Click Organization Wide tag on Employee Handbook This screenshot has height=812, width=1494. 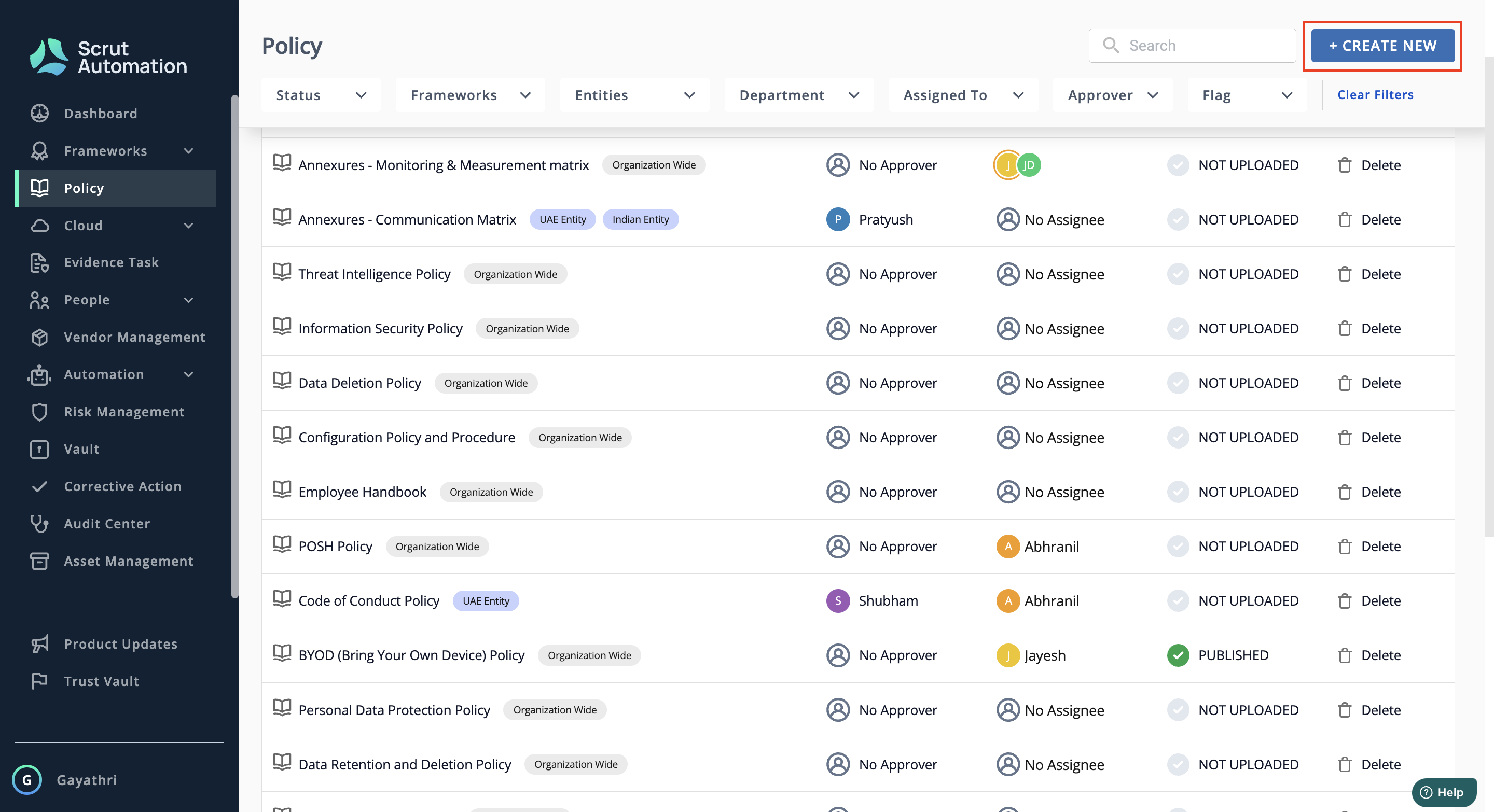[x=491, y=492]
